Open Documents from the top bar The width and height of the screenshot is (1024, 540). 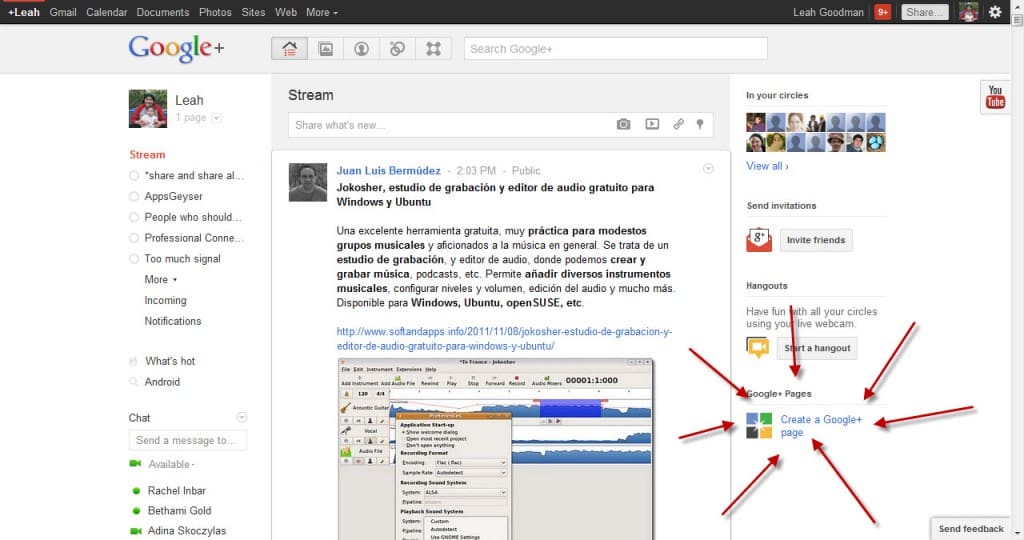(x=163, y=12)
